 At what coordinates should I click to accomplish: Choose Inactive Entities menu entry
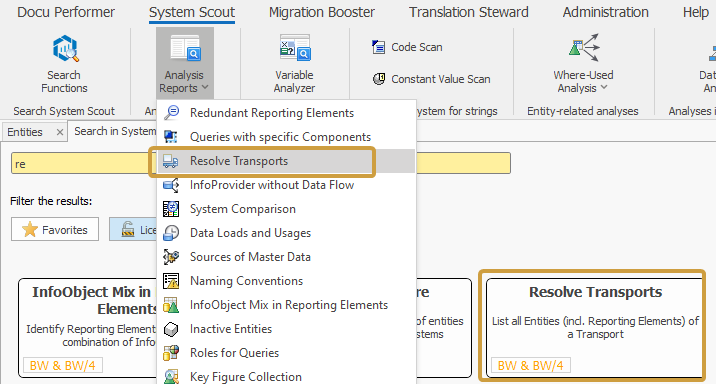point(286,329)
